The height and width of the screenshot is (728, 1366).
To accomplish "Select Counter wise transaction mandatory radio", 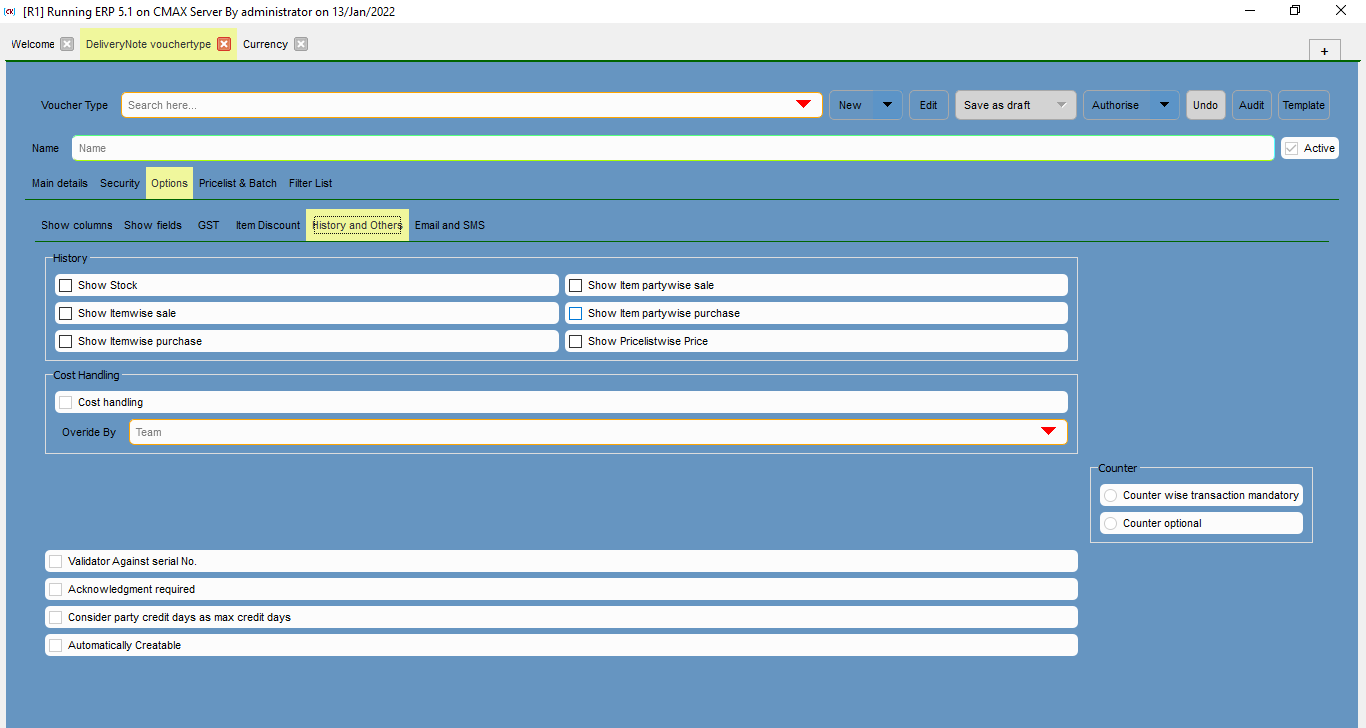I will (x=1110, y=495).
